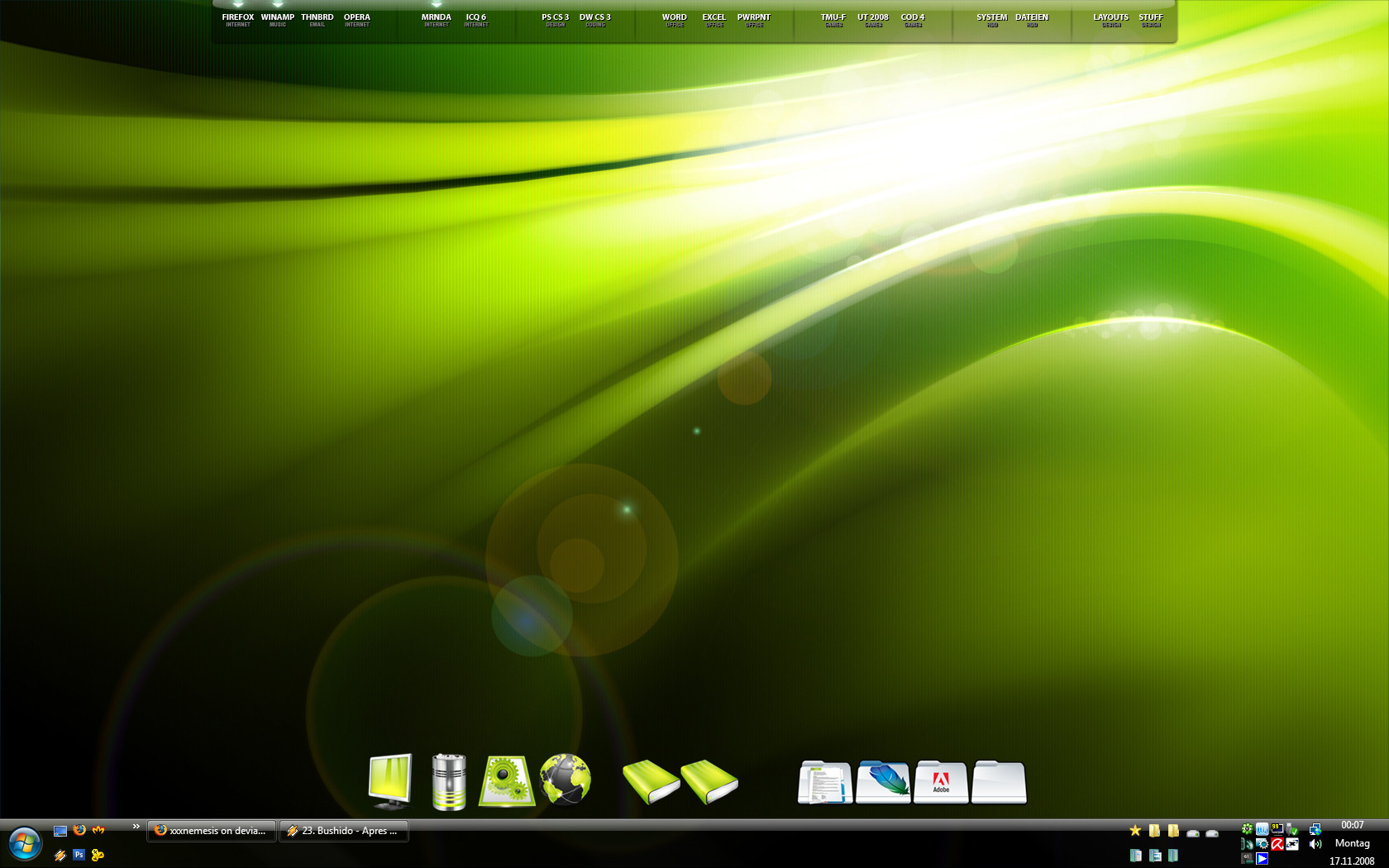Open the LAYOUTS design shortcut
1389x868 pixels.
click(1111, 20)
